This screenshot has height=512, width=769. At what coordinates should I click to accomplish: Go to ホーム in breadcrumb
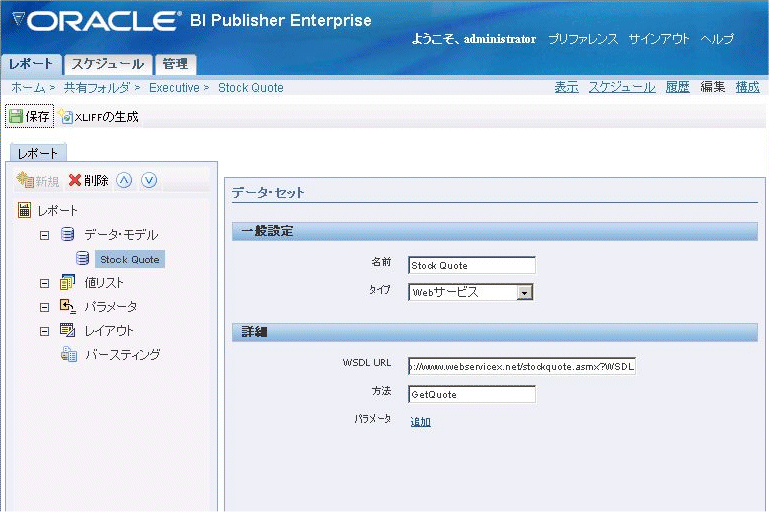[x=28, y=88]
